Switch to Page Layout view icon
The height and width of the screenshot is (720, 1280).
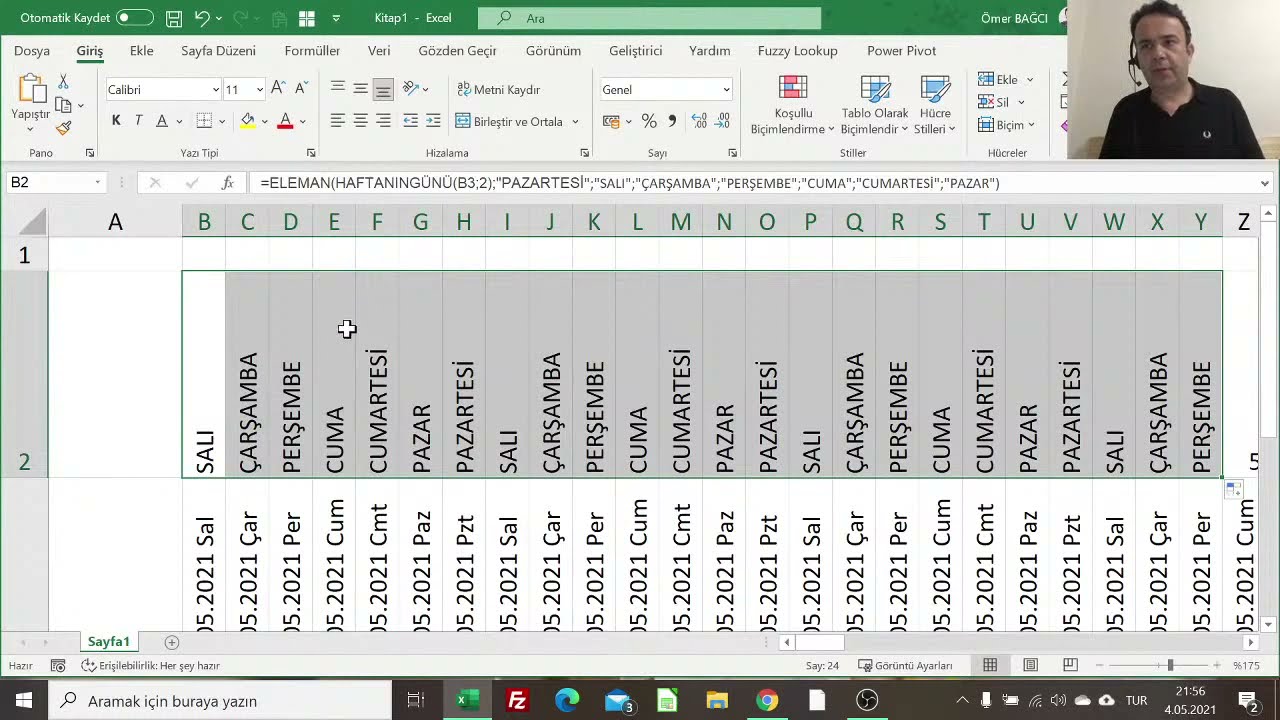[1030, 665]
